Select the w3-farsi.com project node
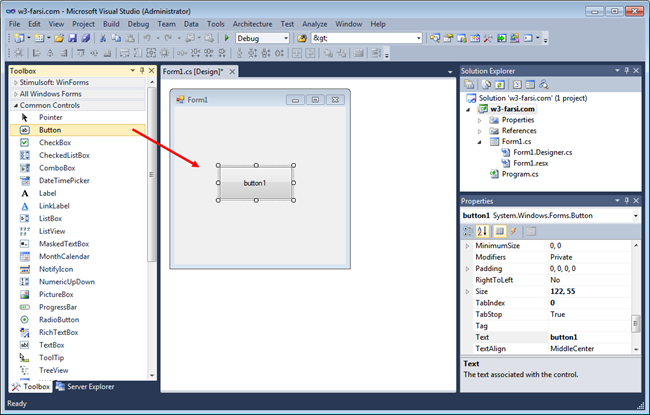 (x=512, y=109)
